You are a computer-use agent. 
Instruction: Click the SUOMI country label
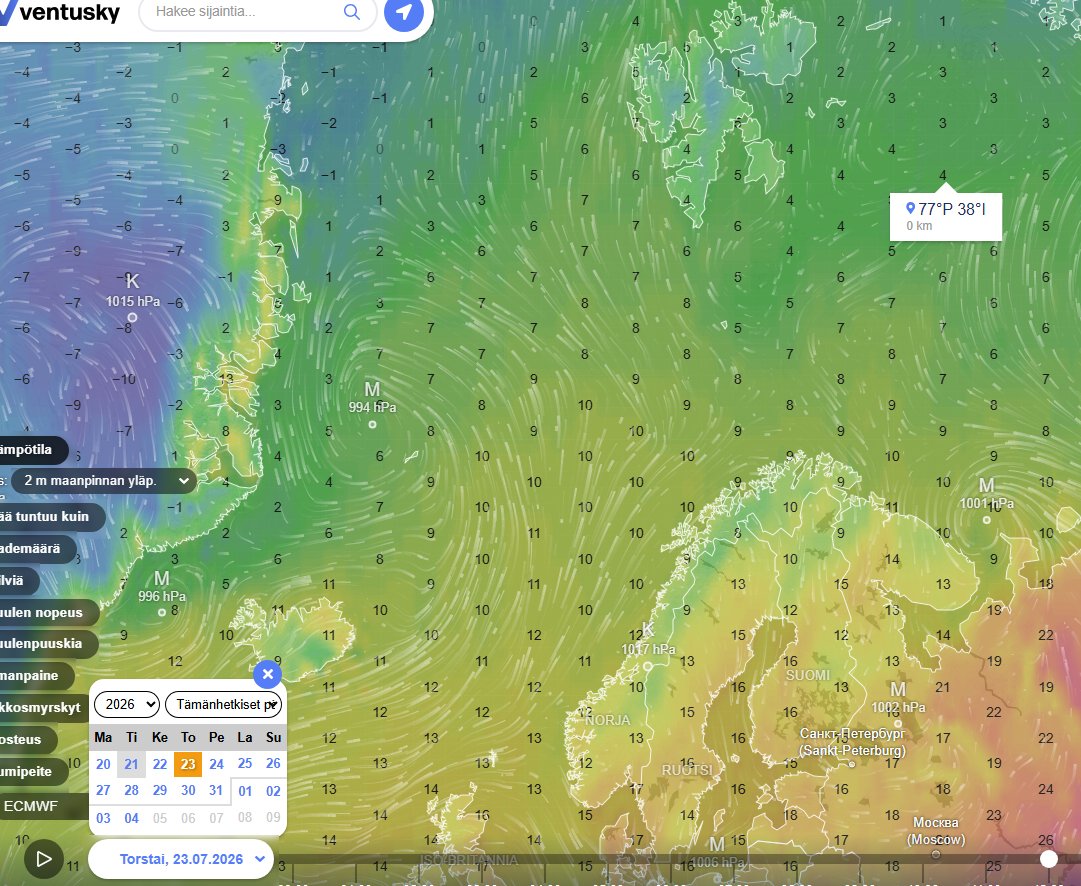pos(808,675)
